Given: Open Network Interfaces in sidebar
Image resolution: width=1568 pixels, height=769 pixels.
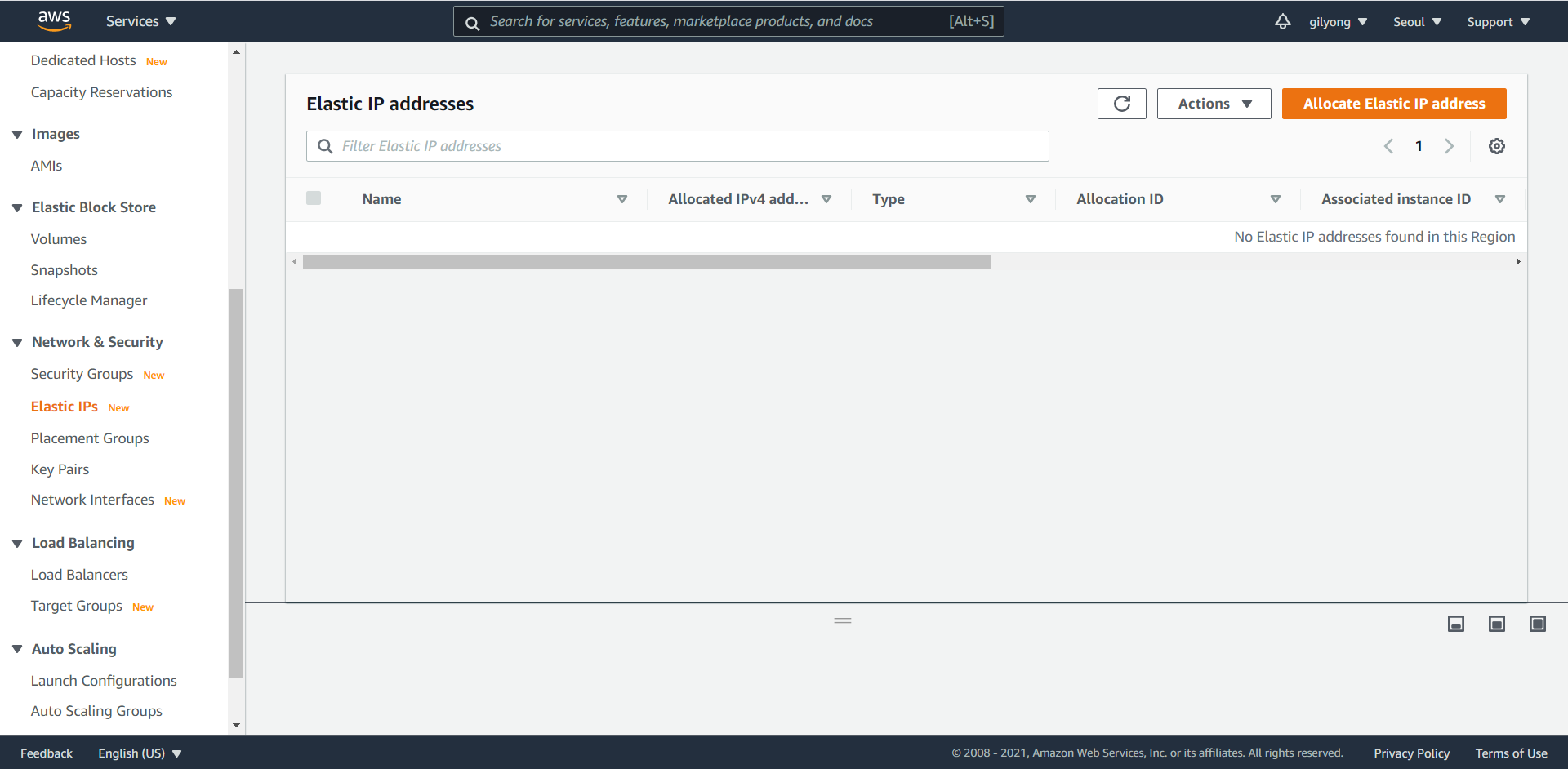Looking at the screenshot, I should click(92, 500).
